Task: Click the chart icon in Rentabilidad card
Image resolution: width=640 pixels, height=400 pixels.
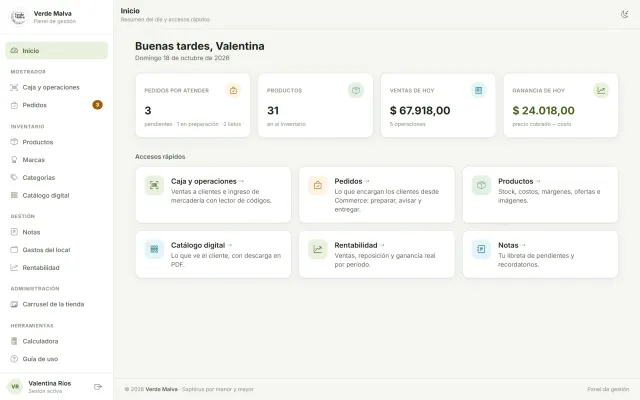Action: point(318,249)
